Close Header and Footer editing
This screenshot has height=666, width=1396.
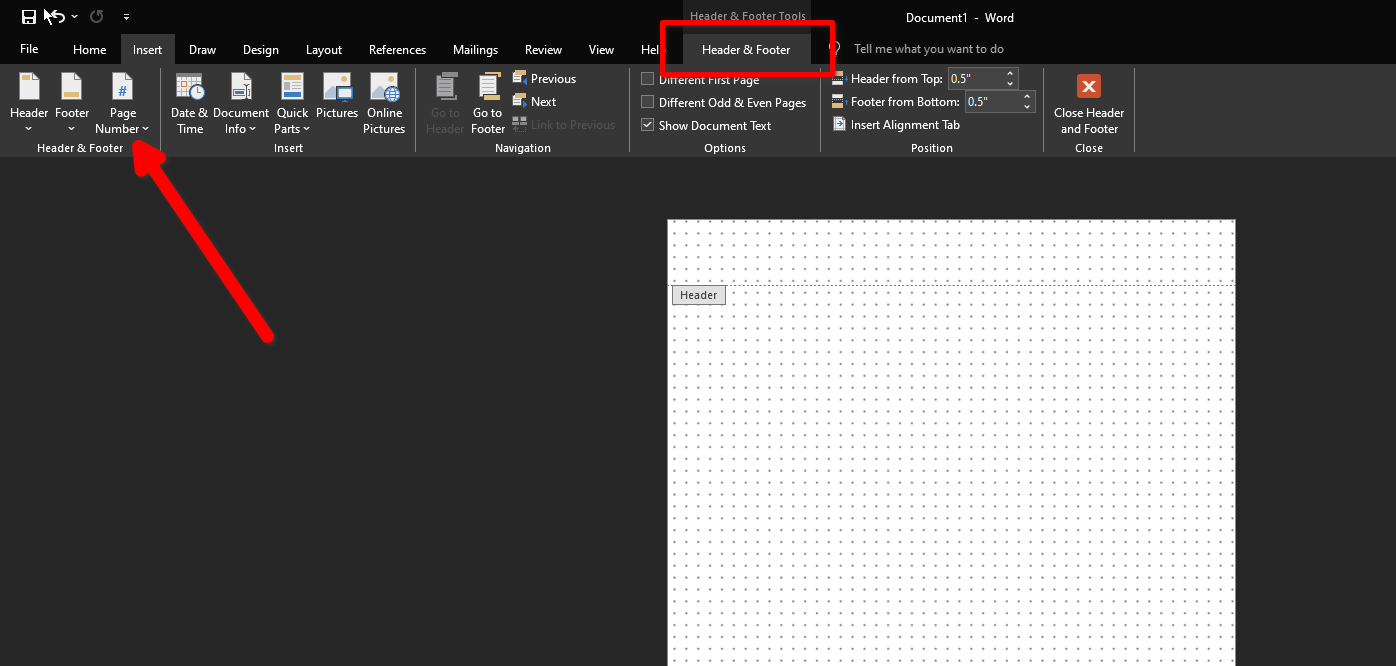[1089, 104]
